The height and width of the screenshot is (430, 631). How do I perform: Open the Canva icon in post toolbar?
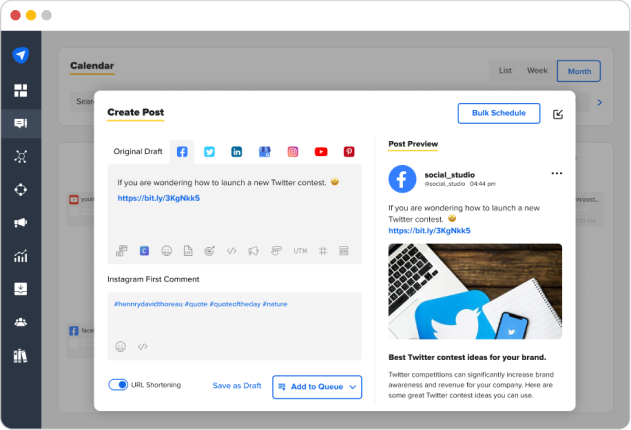[144, 251]
